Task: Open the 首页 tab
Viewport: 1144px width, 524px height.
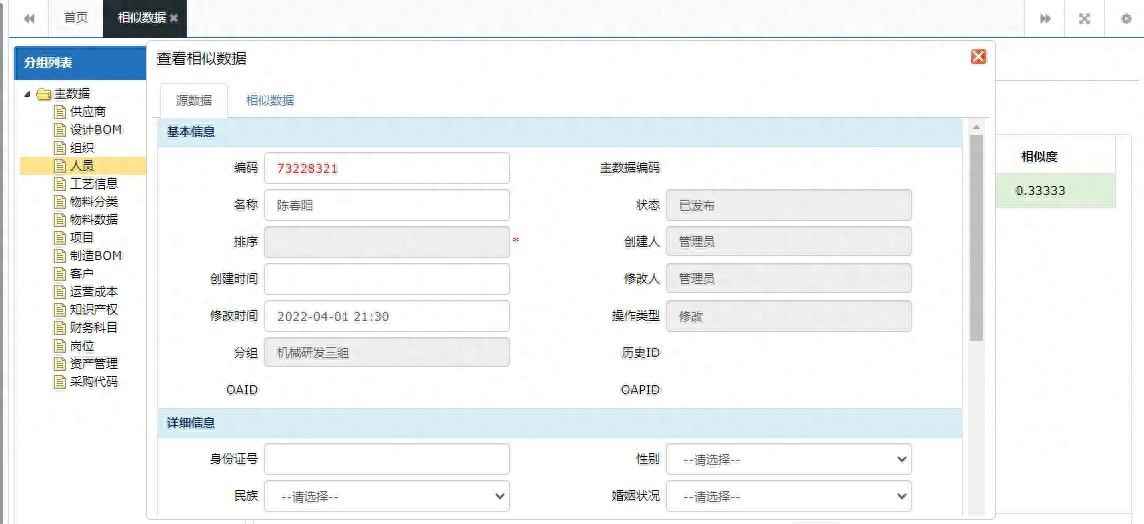Action: click(76, 18)
